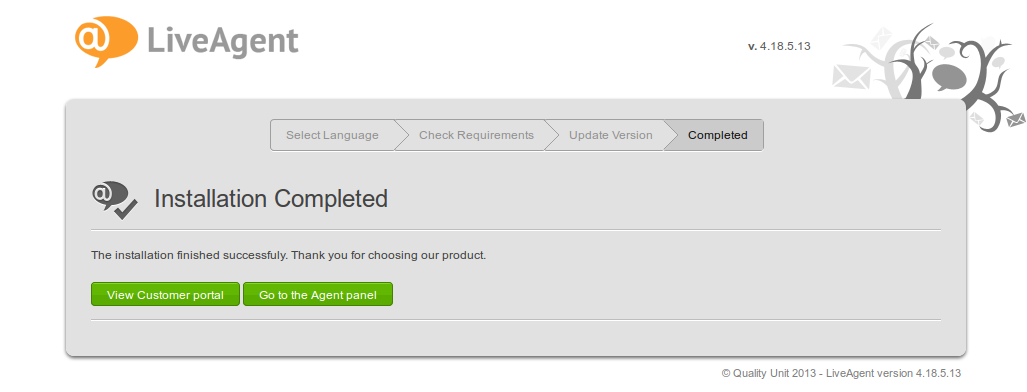
Task: Click the small envelope at tree's right edge
Action: [x=1016, y=121]
